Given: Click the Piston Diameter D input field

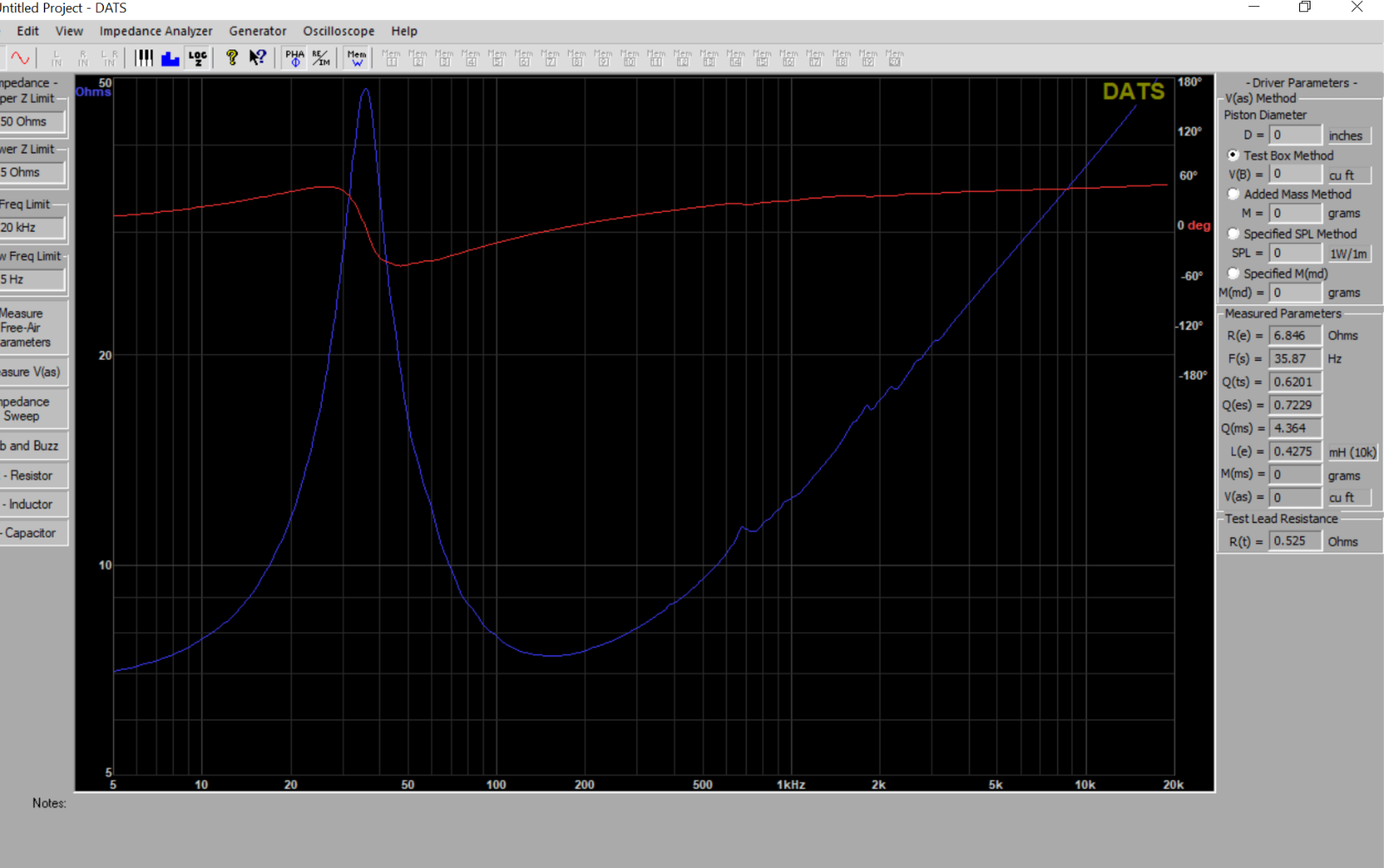Looking at the screenshot, I should click(x=1296, y=135).
